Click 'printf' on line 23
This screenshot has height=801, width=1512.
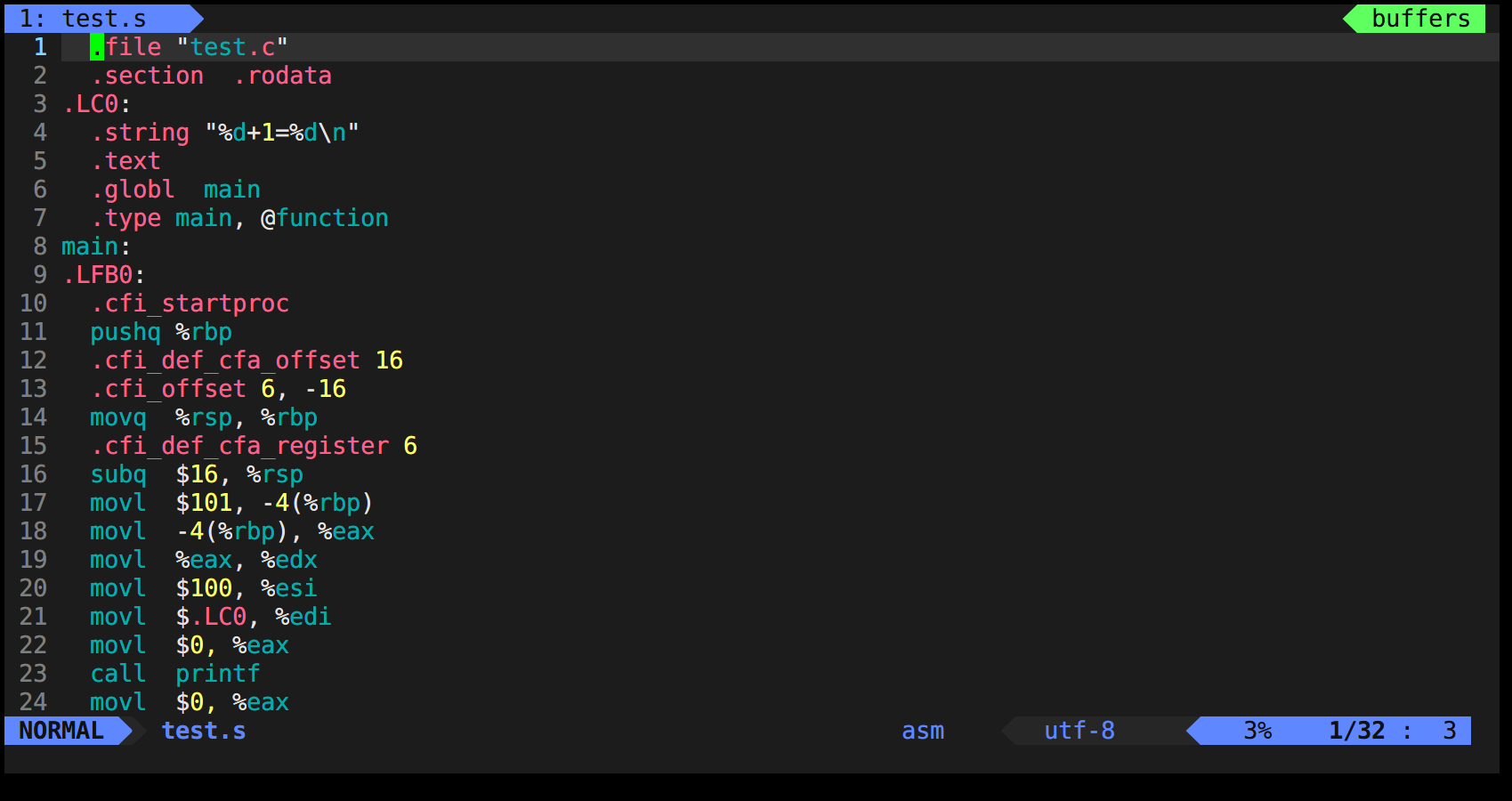tap(218, 674)
